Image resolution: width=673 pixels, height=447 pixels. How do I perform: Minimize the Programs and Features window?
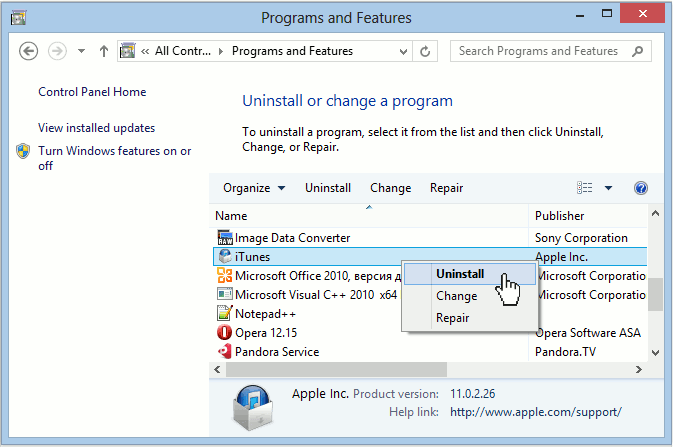pyautogui.click(x=580, y=15)
